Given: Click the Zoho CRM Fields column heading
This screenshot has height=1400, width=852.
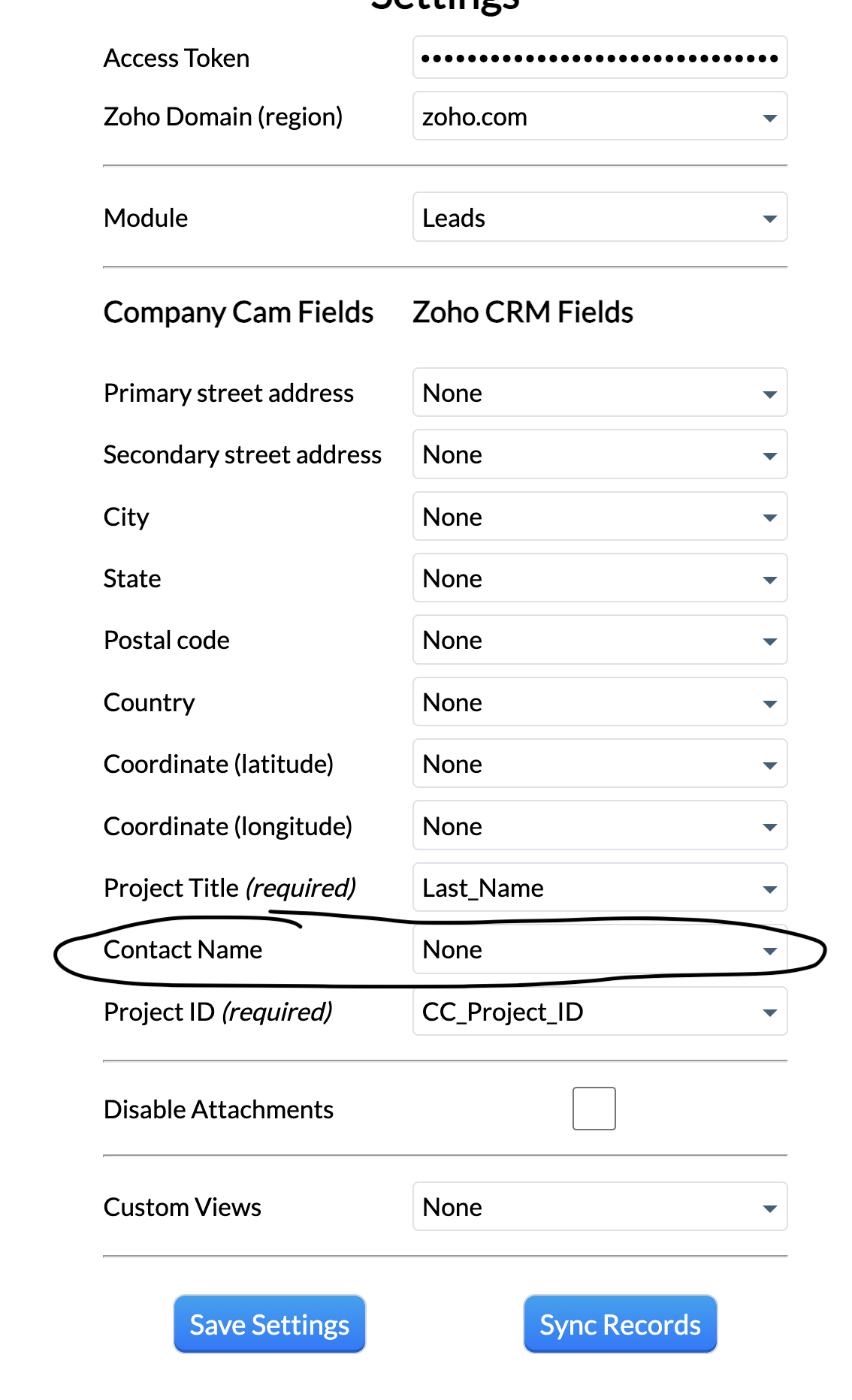Looking at the screenshot, I should pyautogui.click(x=523, y=312).
